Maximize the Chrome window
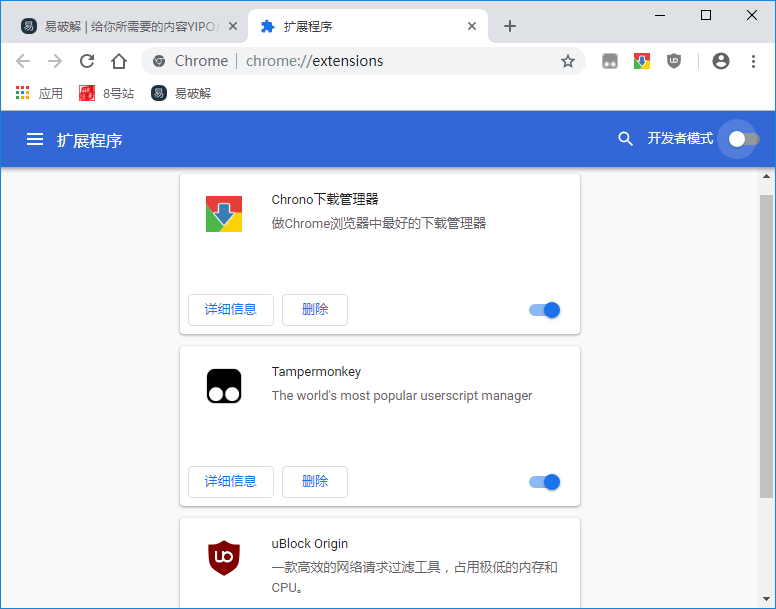Screen dimensions: 776x609 tap(706, 15)
